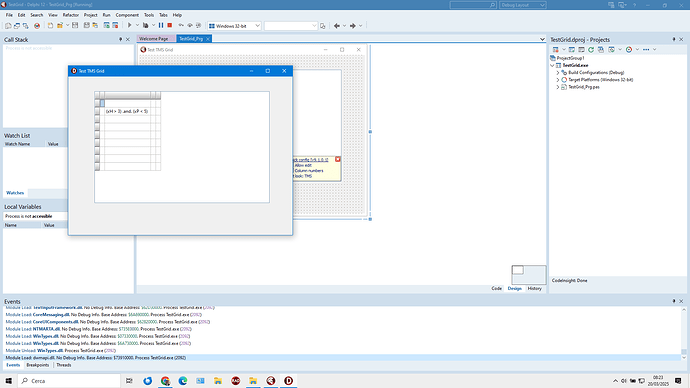Click the Windows search box labeled Cerca

(69, 381)
